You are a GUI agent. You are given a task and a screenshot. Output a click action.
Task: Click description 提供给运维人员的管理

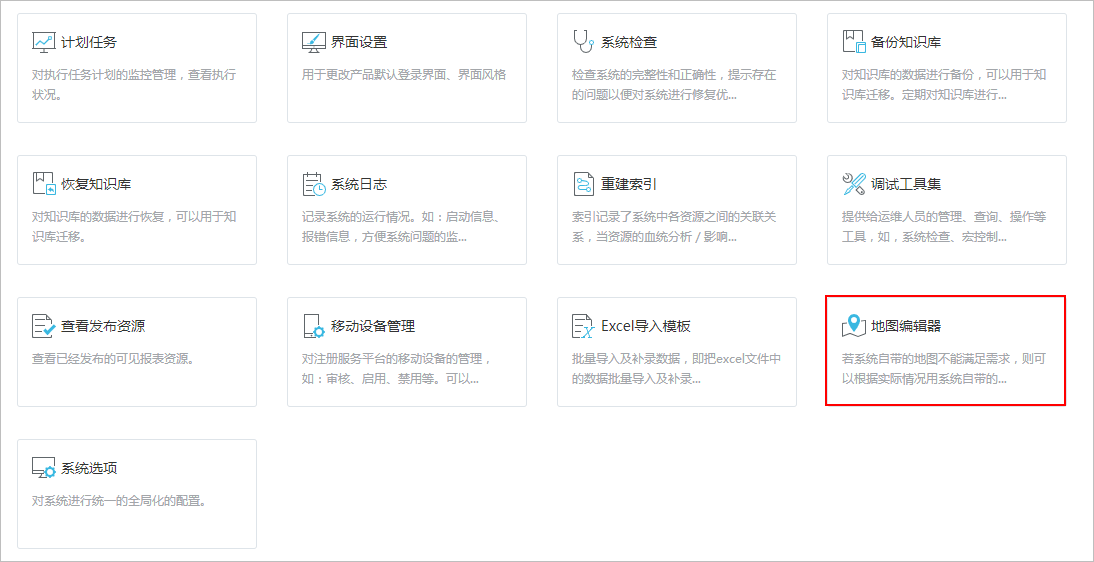[944, 226]
